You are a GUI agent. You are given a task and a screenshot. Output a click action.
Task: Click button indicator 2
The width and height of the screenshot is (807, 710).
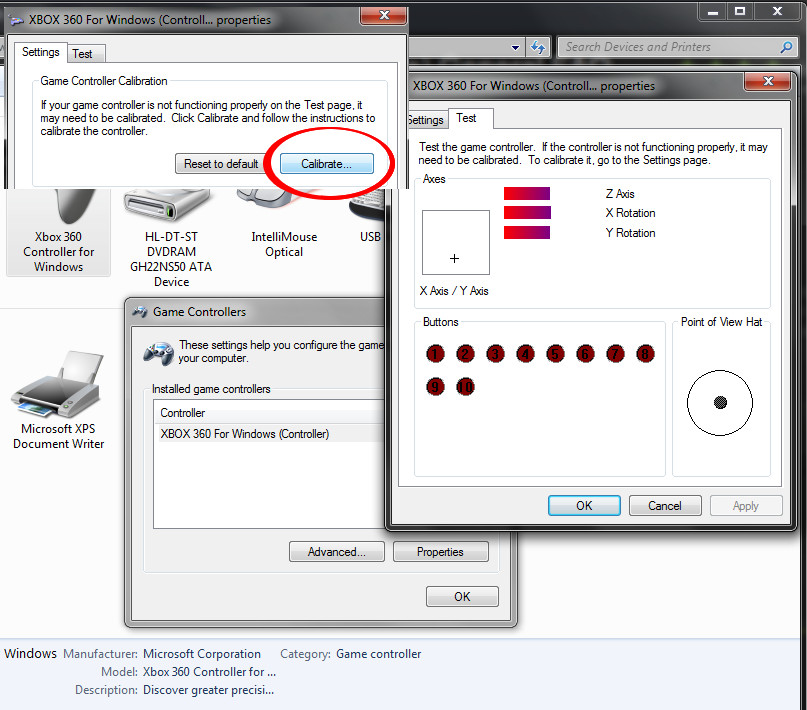(x=465, y=354)
